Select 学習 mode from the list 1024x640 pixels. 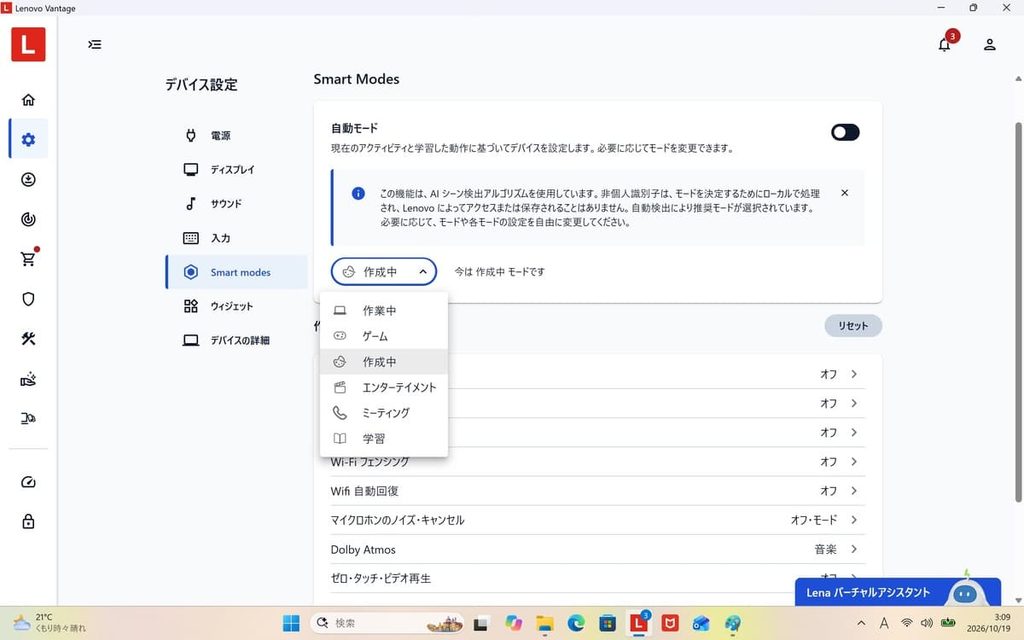[x=384, y=438]
